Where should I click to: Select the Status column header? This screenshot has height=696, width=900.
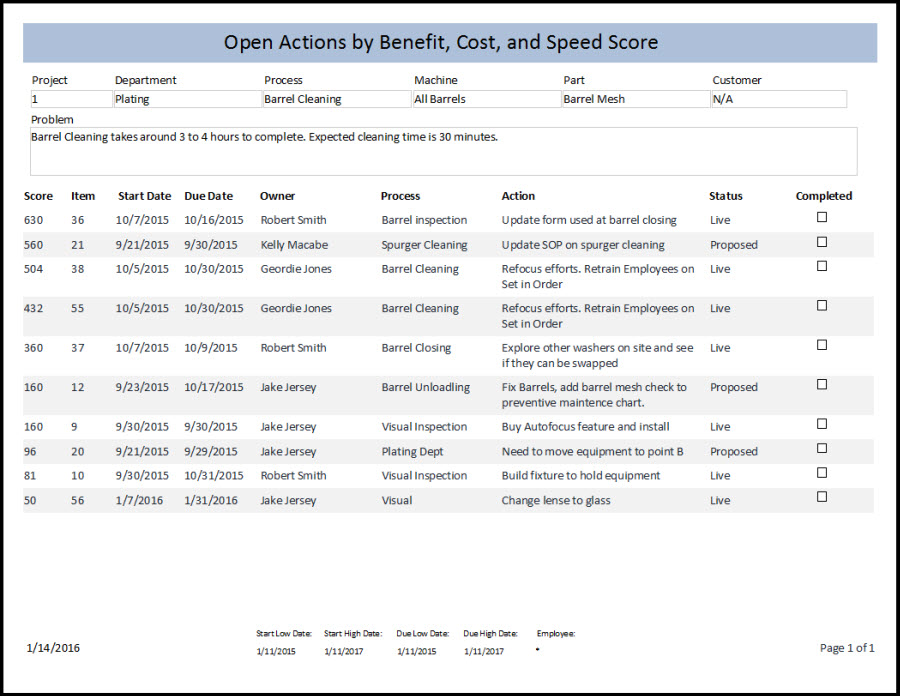pyautogui.click(x=725, y=196)
